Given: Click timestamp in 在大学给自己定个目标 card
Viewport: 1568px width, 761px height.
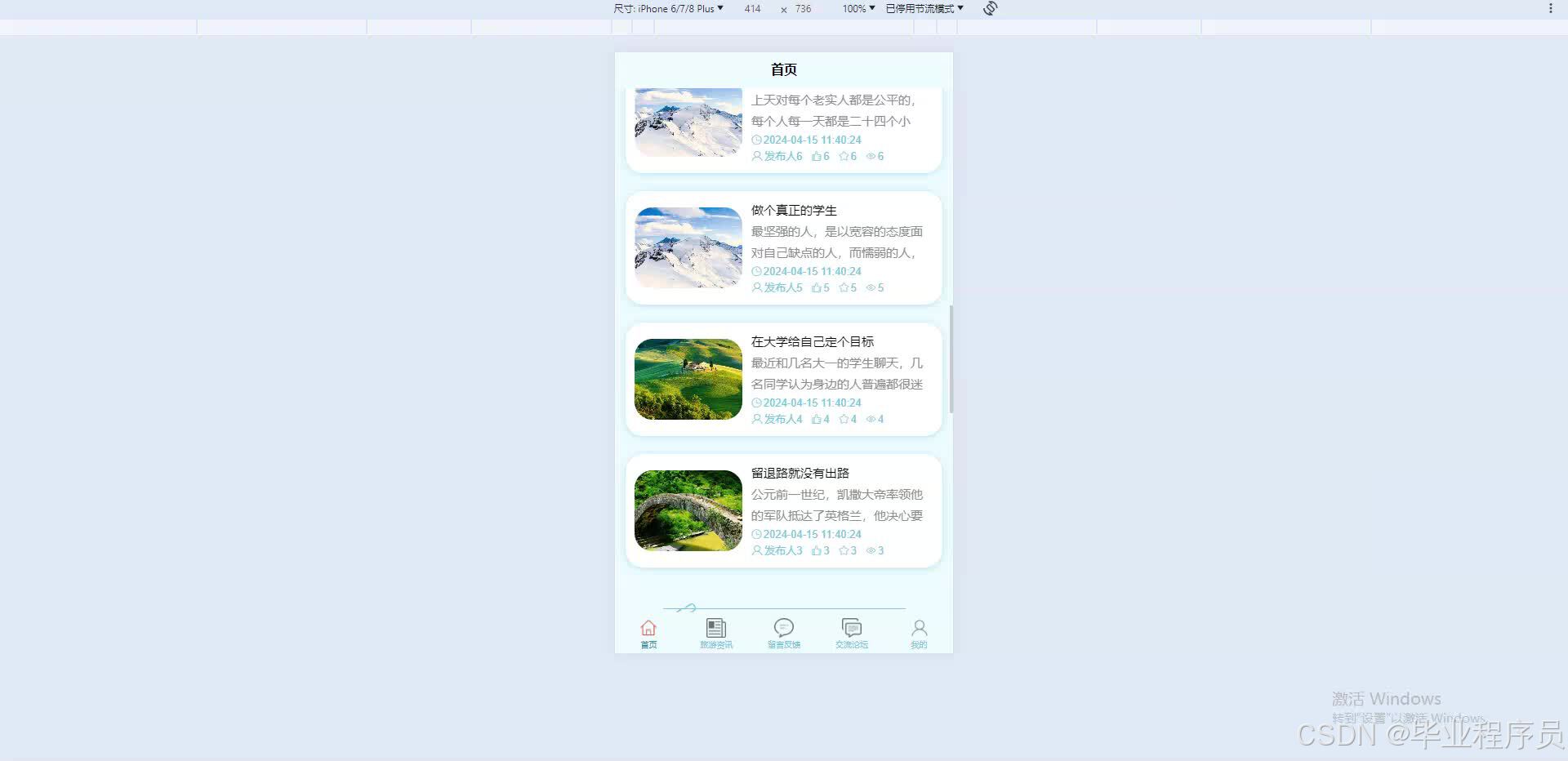Looking at the screenshot, I should (x=812, y=403).
